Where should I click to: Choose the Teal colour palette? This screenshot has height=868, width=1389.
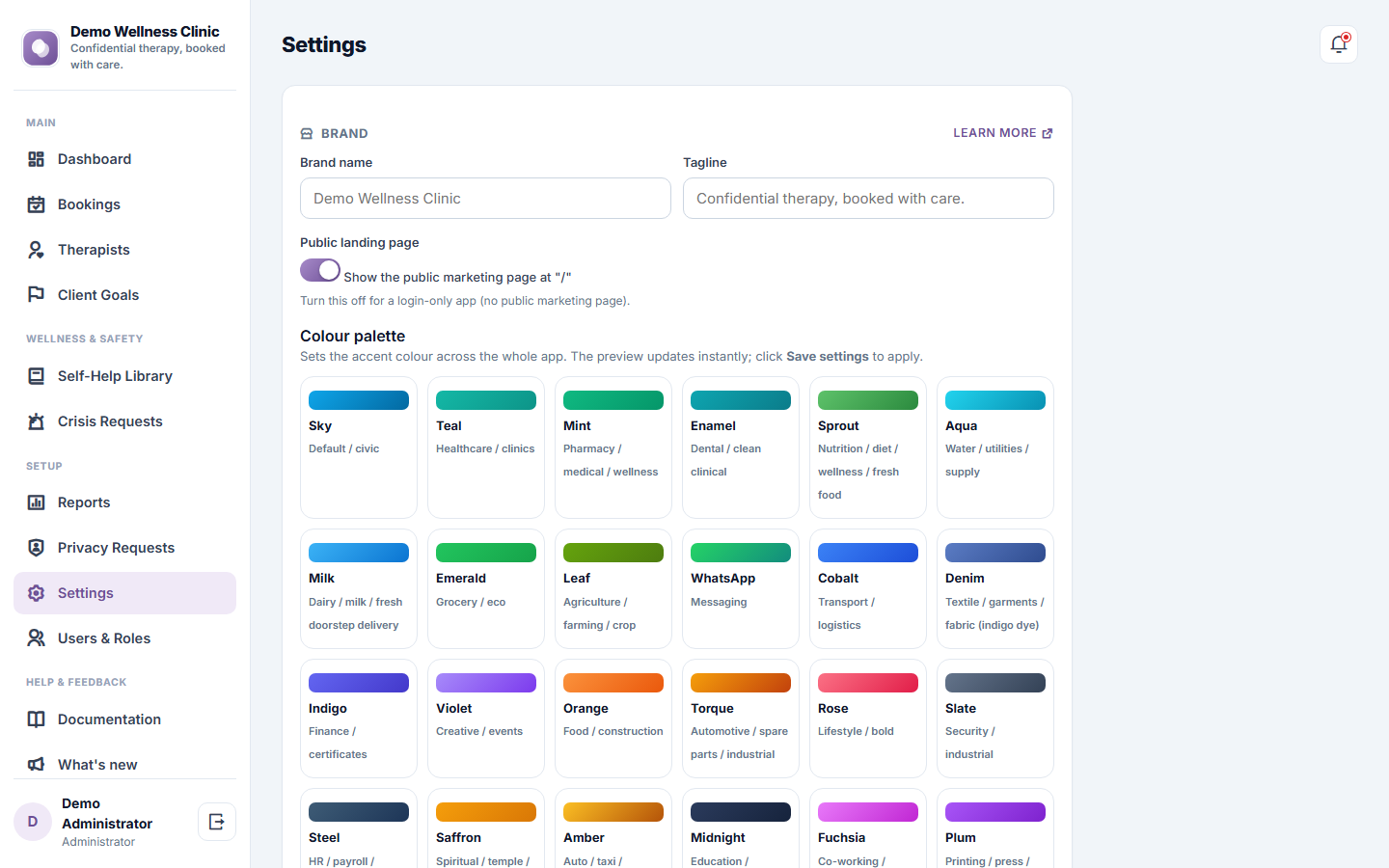click(486, 448)
